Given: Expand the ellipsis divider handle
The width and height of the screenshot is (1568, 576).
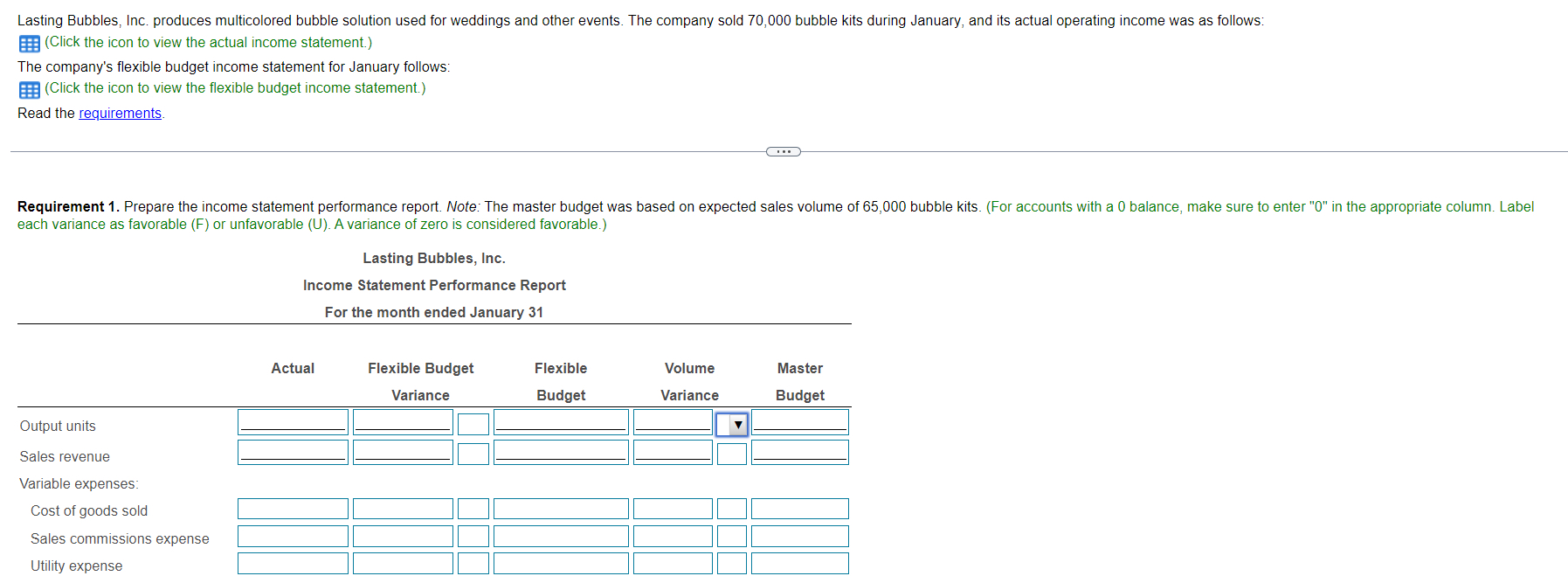Looking at the screenshot, I should click(783, 152).
